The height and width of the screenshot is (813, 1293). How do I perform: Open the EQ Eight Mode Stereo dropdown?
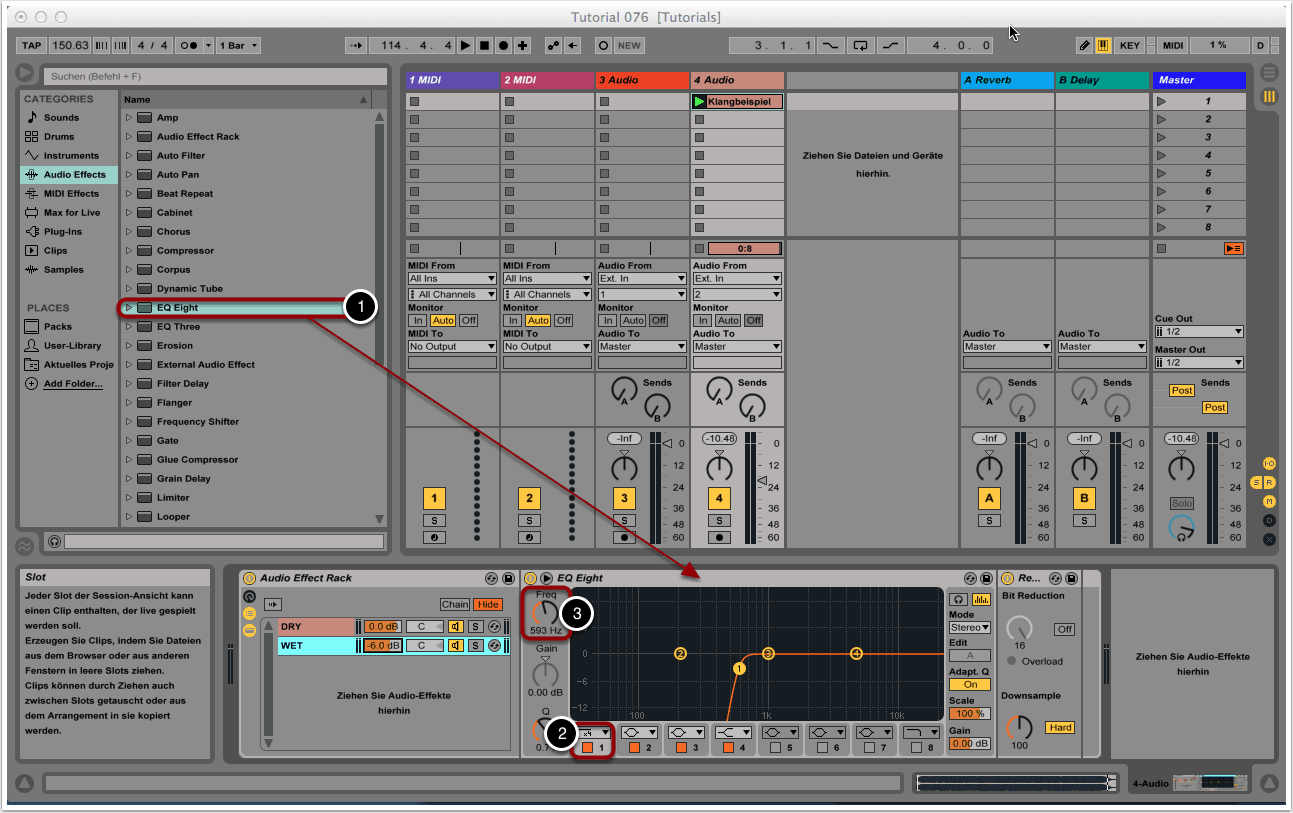(969, 628)
